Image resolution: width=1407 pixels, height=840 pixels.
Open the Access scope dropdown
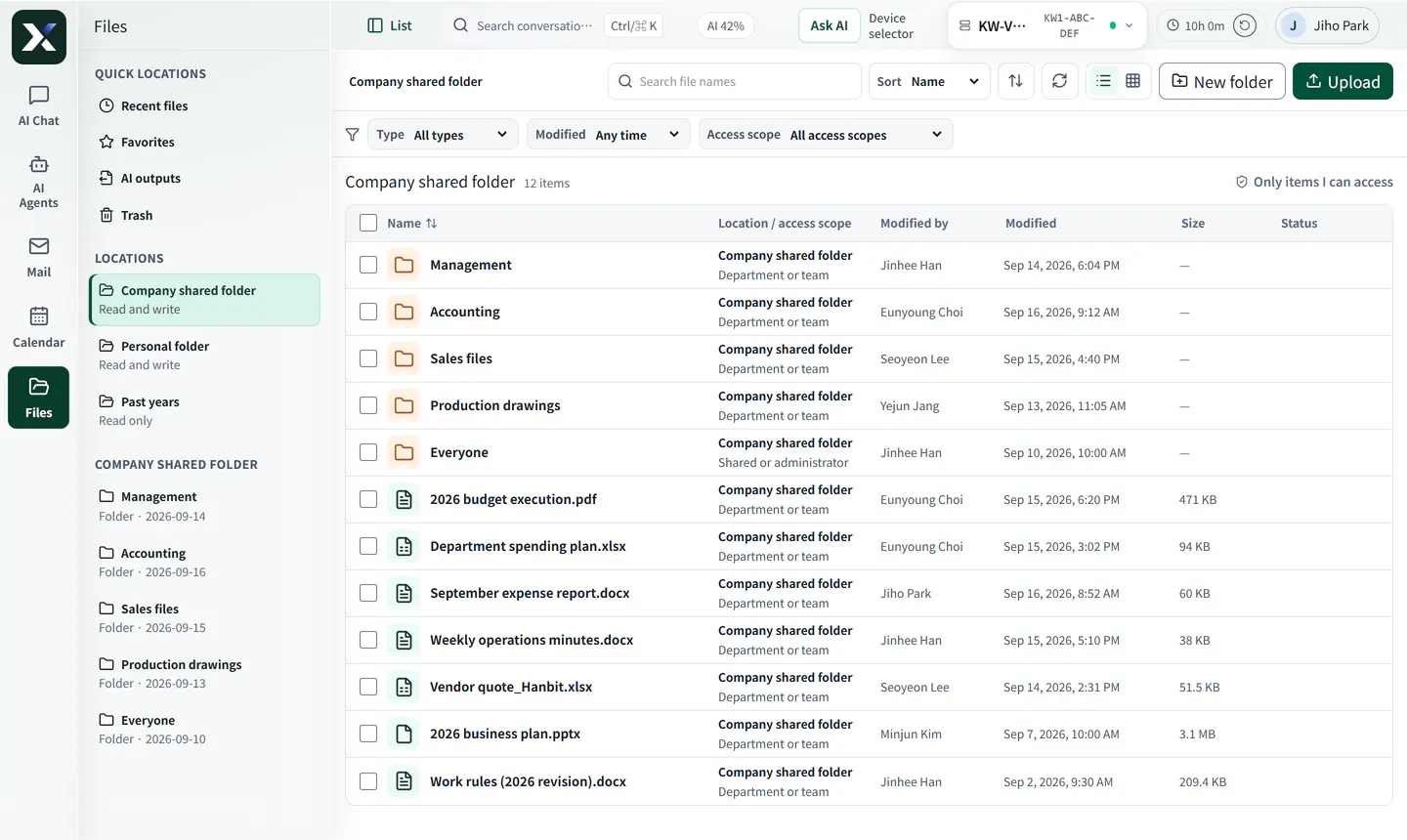point(826,135)
